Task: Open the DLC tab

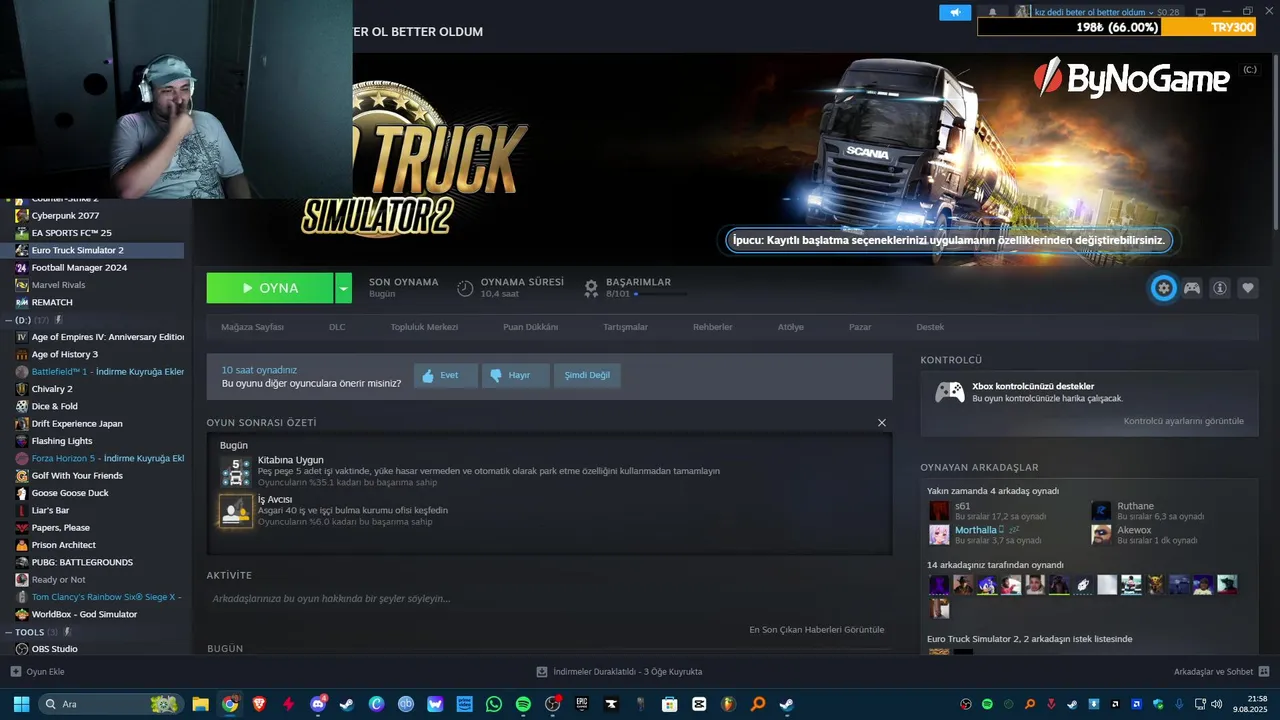Action: pos(337,327)
